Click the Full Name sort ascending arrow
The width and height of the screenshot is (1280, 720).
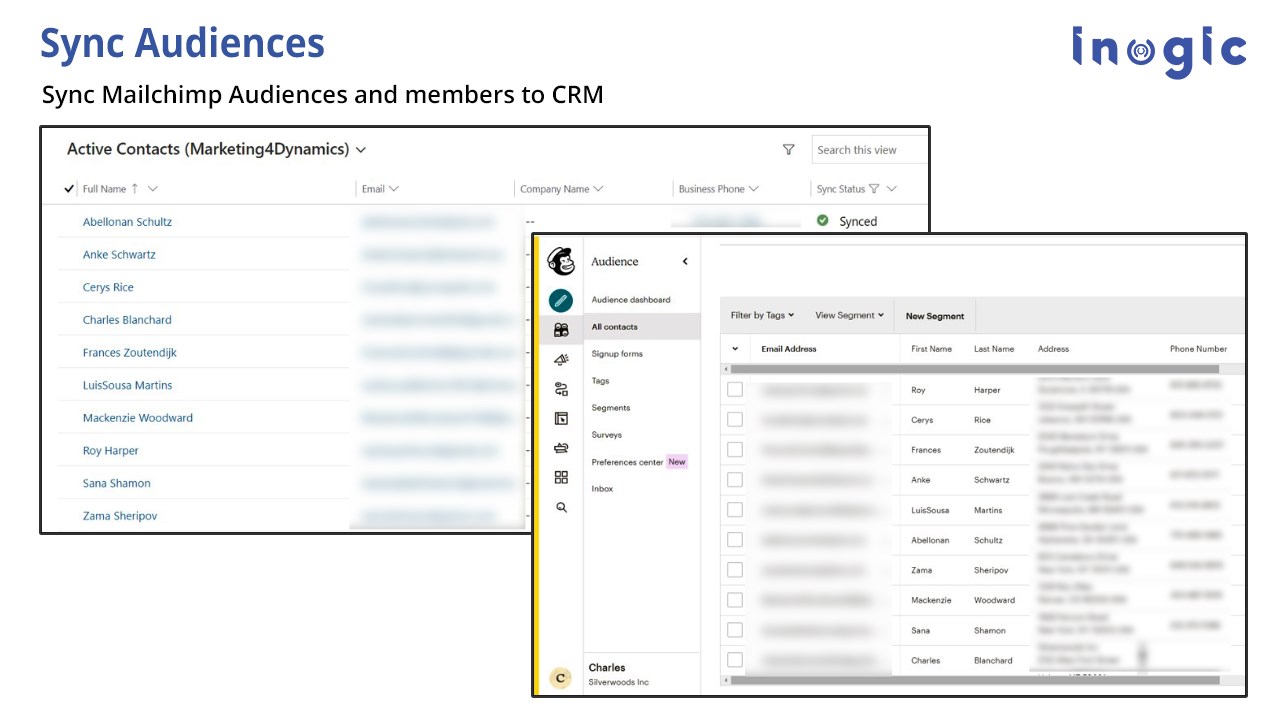tap(135, 188)
